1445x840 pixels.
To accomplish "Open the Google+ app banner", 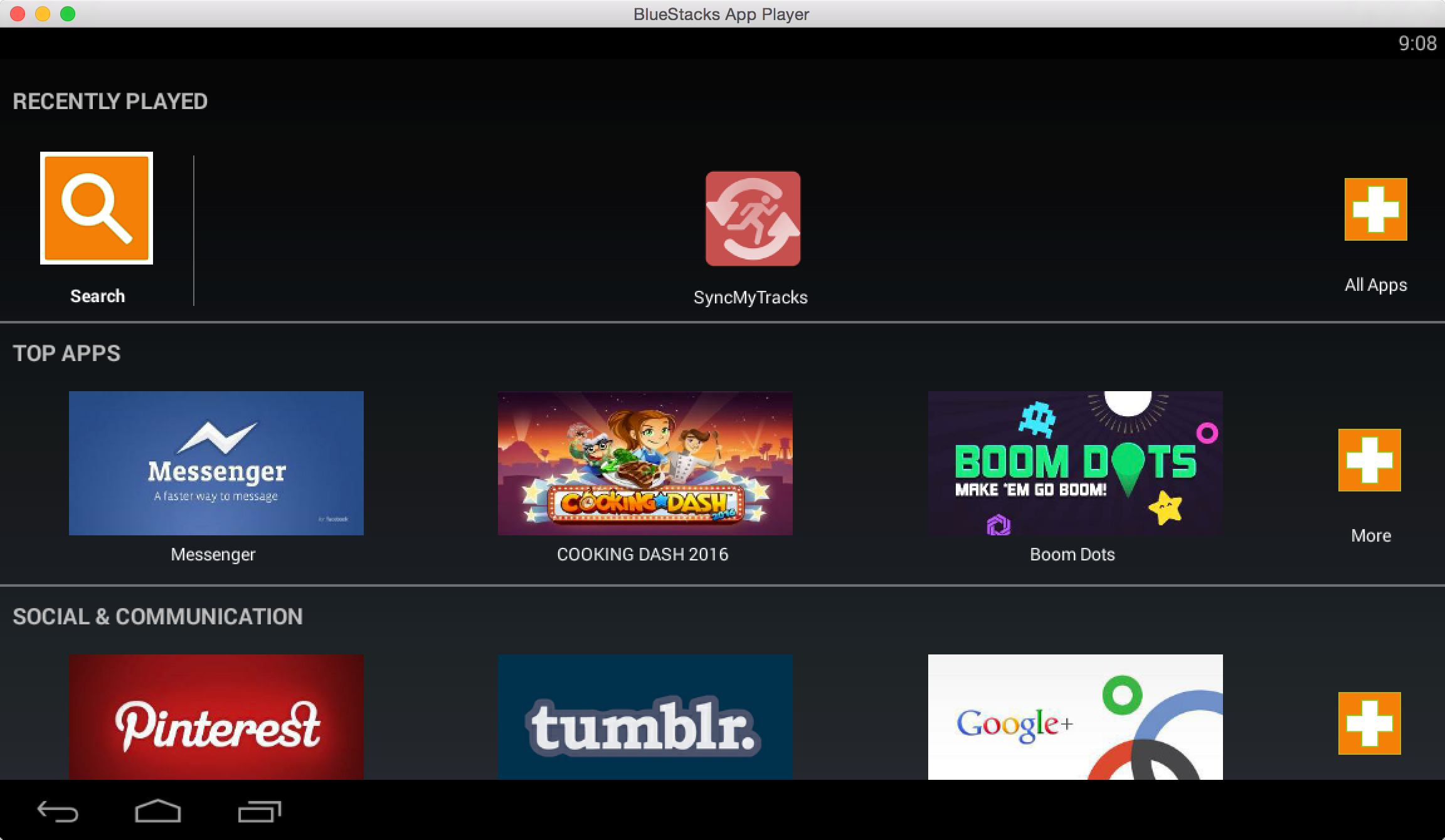I will (1076, 717).
